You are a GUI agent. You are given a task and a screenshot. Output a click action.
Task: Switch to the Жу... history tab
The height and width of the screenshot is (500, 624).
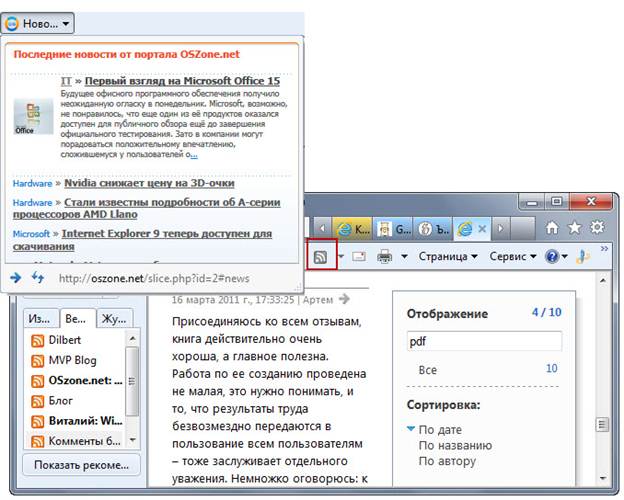[x=114, y=319]
